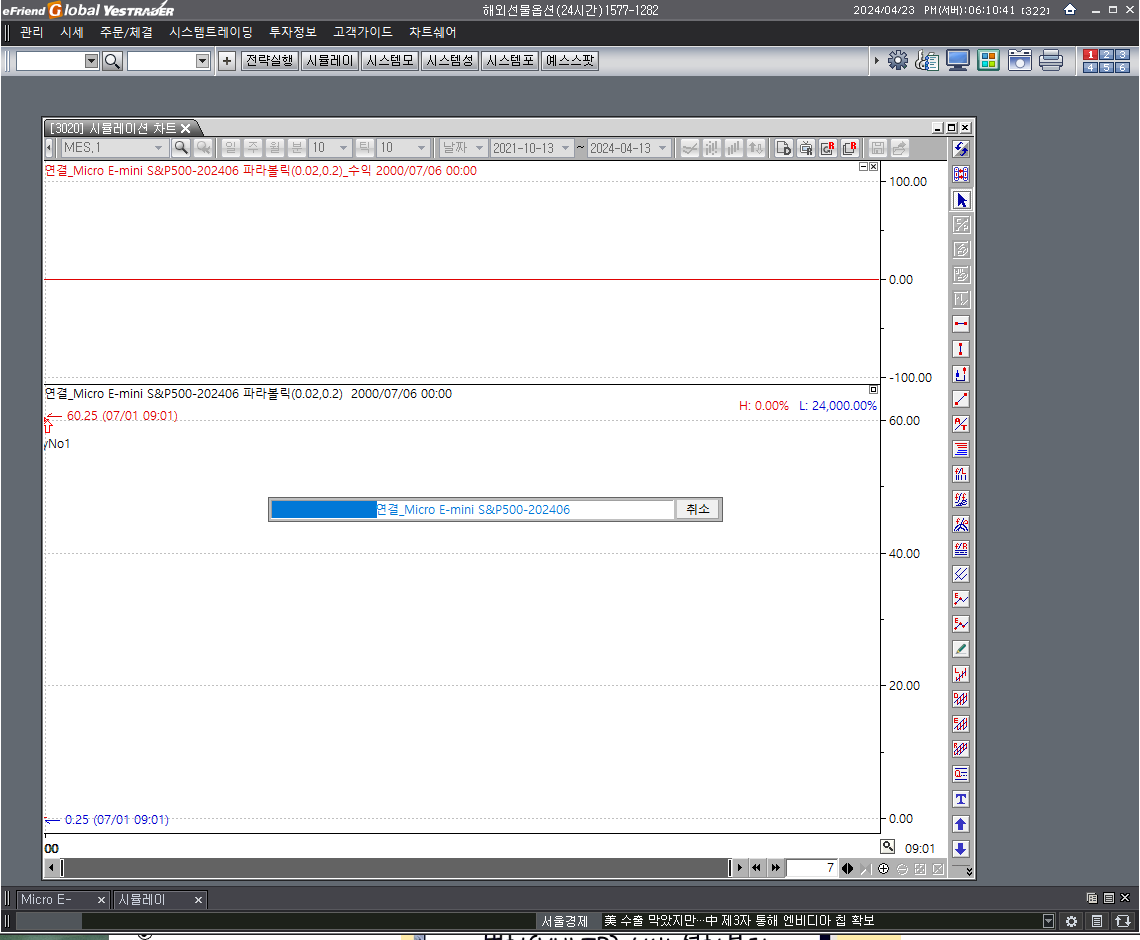Image resolution: width=1140 pixels, height=940 pixels.
Task: Click the monitor display icon
Action: tap(958, 61)
